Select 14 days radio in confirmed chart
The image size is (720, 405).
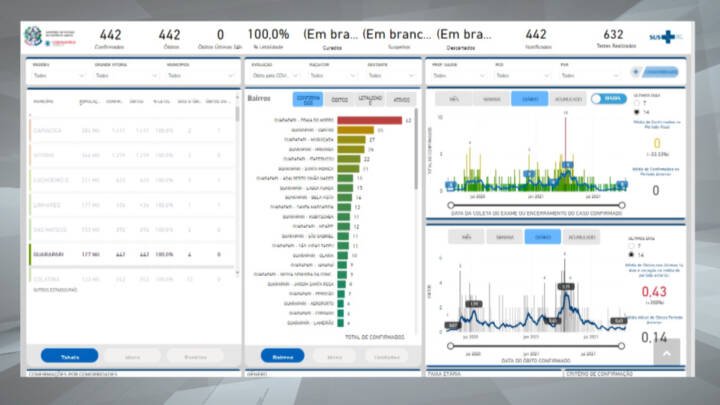pyautogui.click(x=636, y=112)
